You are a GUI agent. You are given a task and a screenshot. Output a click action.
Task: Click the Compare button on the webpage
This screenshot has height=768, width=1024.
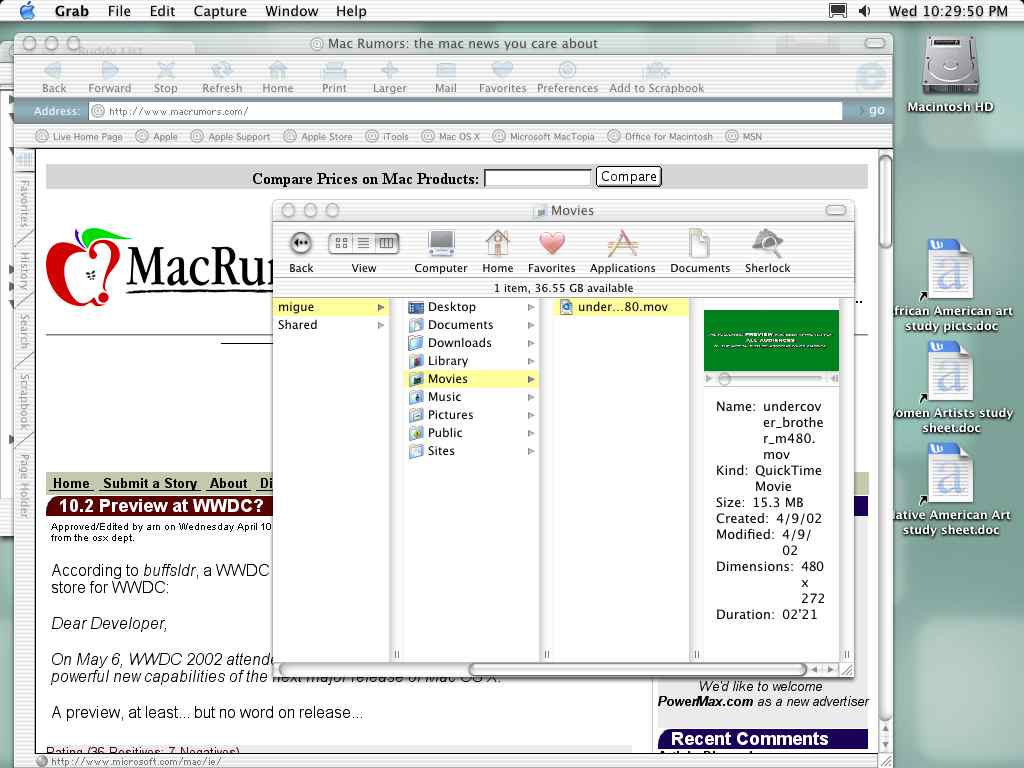point(628,176)
